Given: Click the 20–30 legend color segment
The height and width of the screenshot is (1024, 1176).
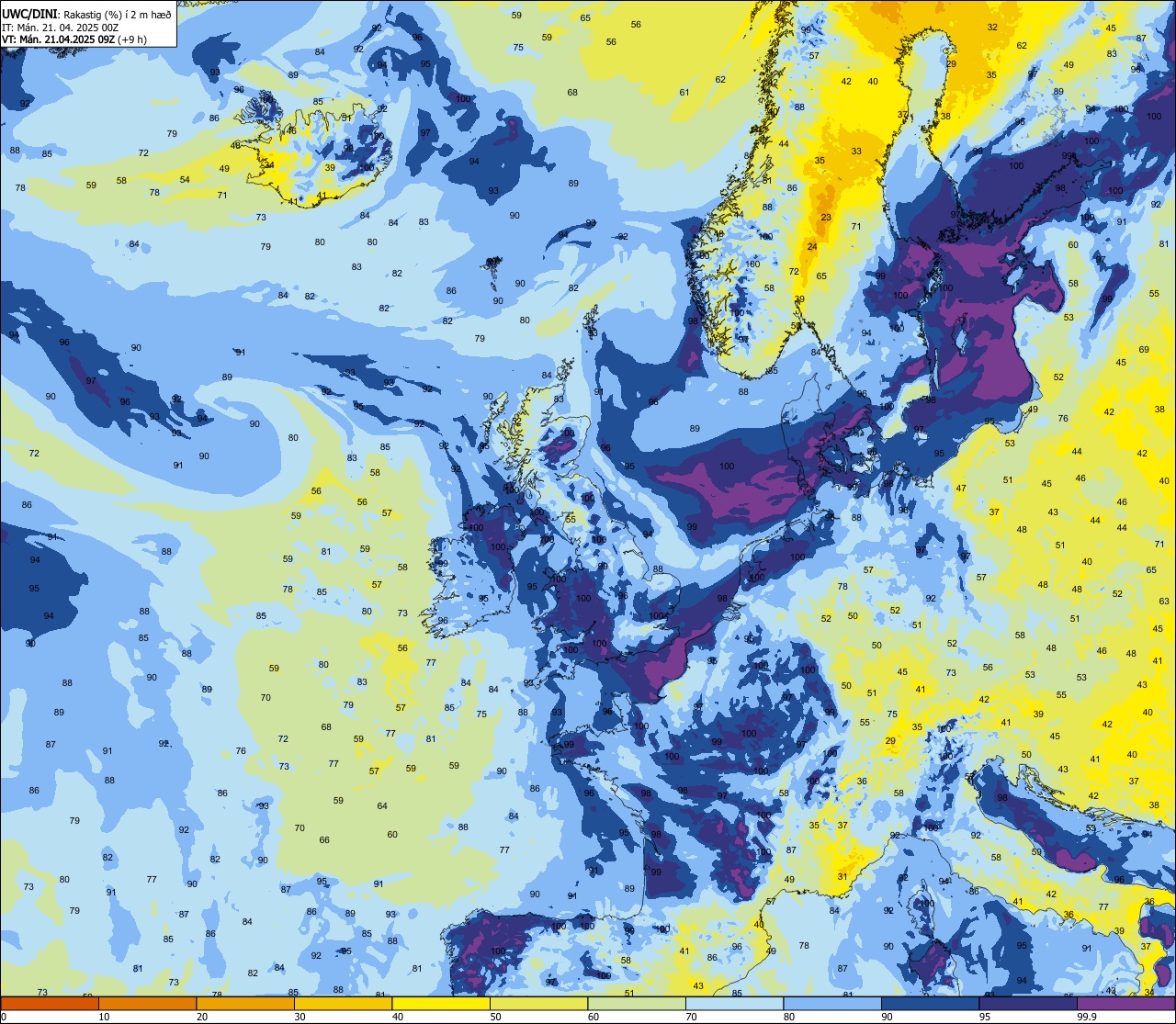Looking at the screenshot, I should 245,1003.
